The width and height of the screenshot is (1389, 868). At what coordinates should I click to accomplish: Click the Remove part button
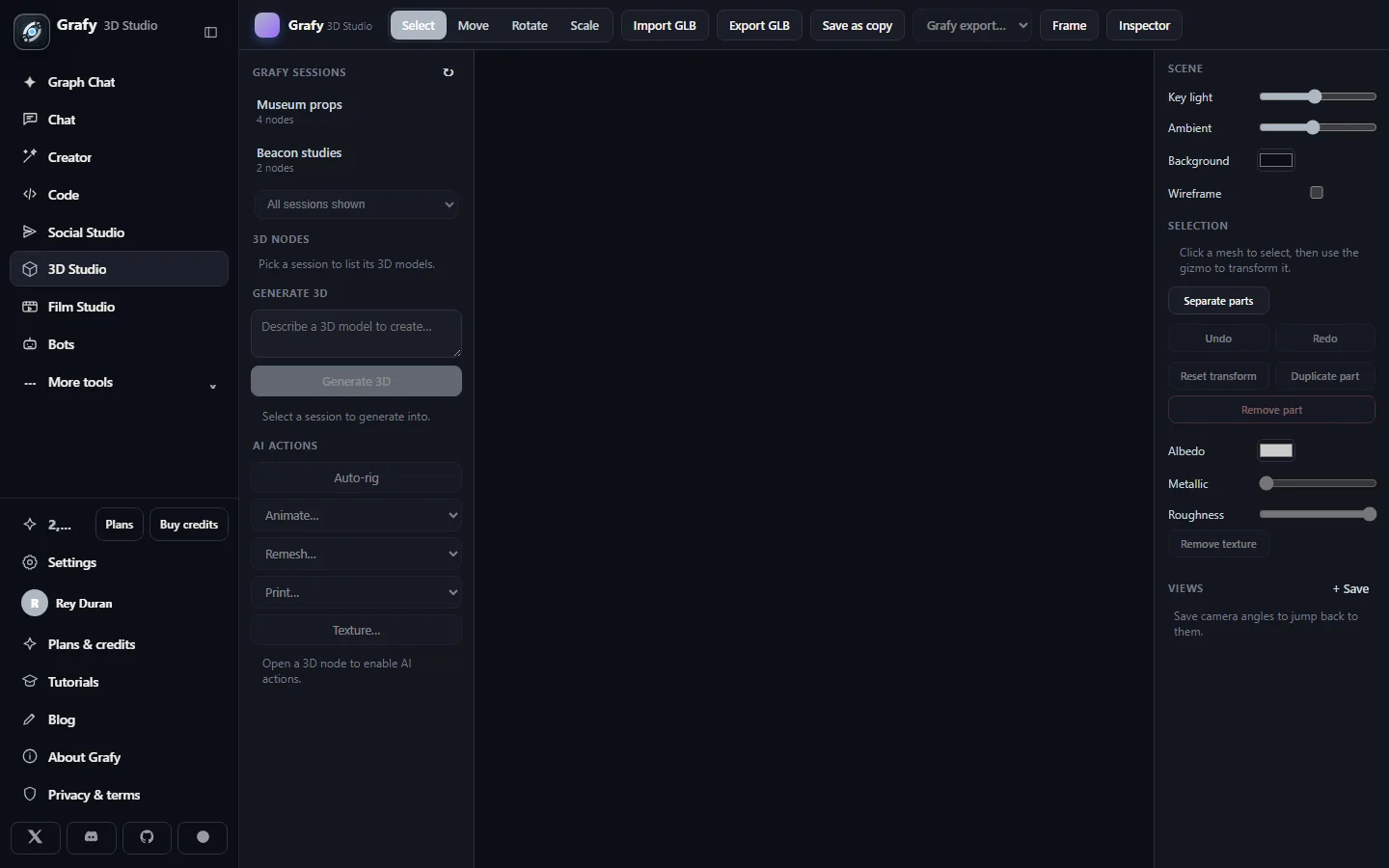(1271, 410)
